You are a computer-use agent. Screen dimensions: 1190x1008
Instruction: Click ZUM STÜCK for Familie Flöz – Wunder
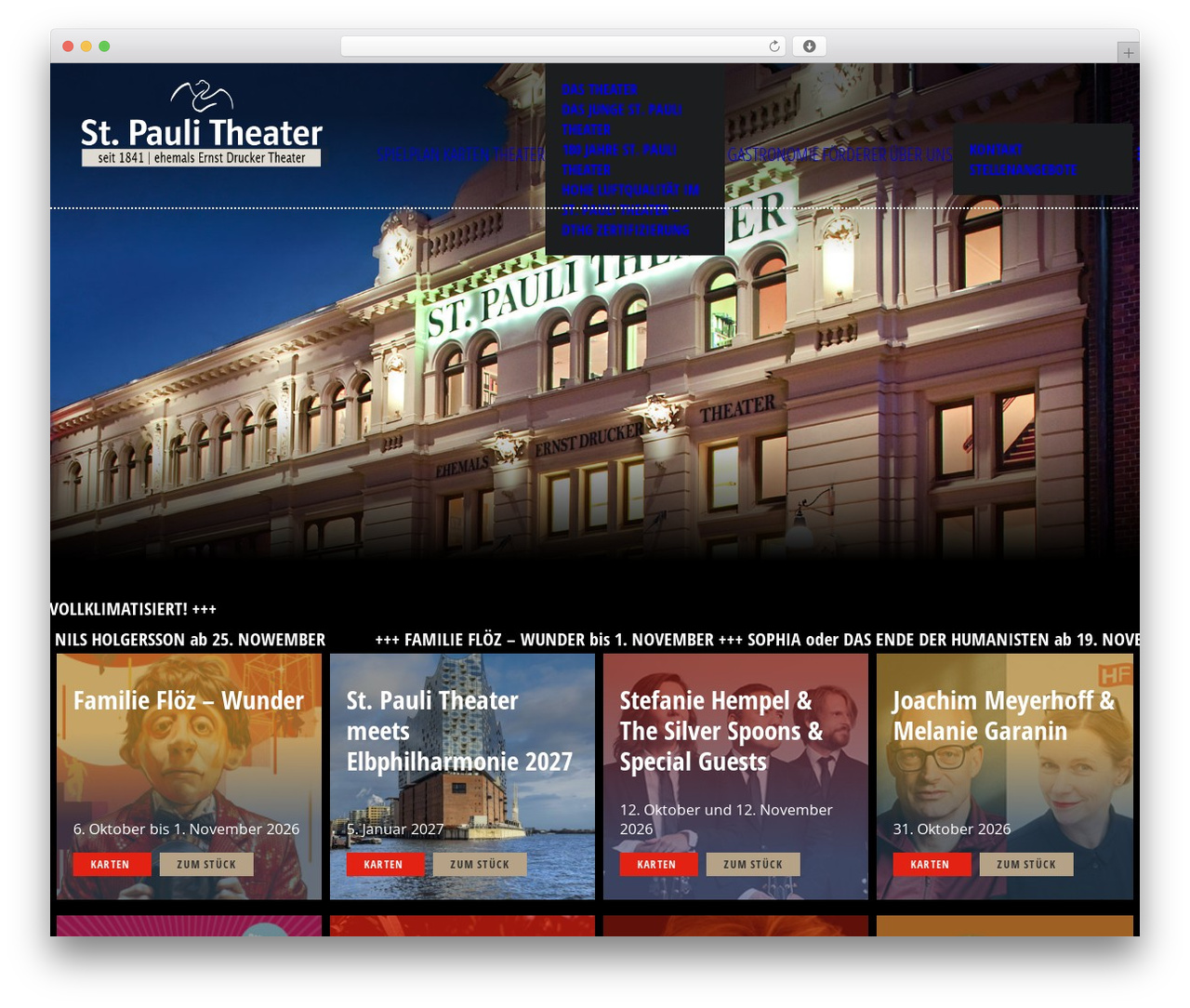pyautogui.click(x=206, y=864)
